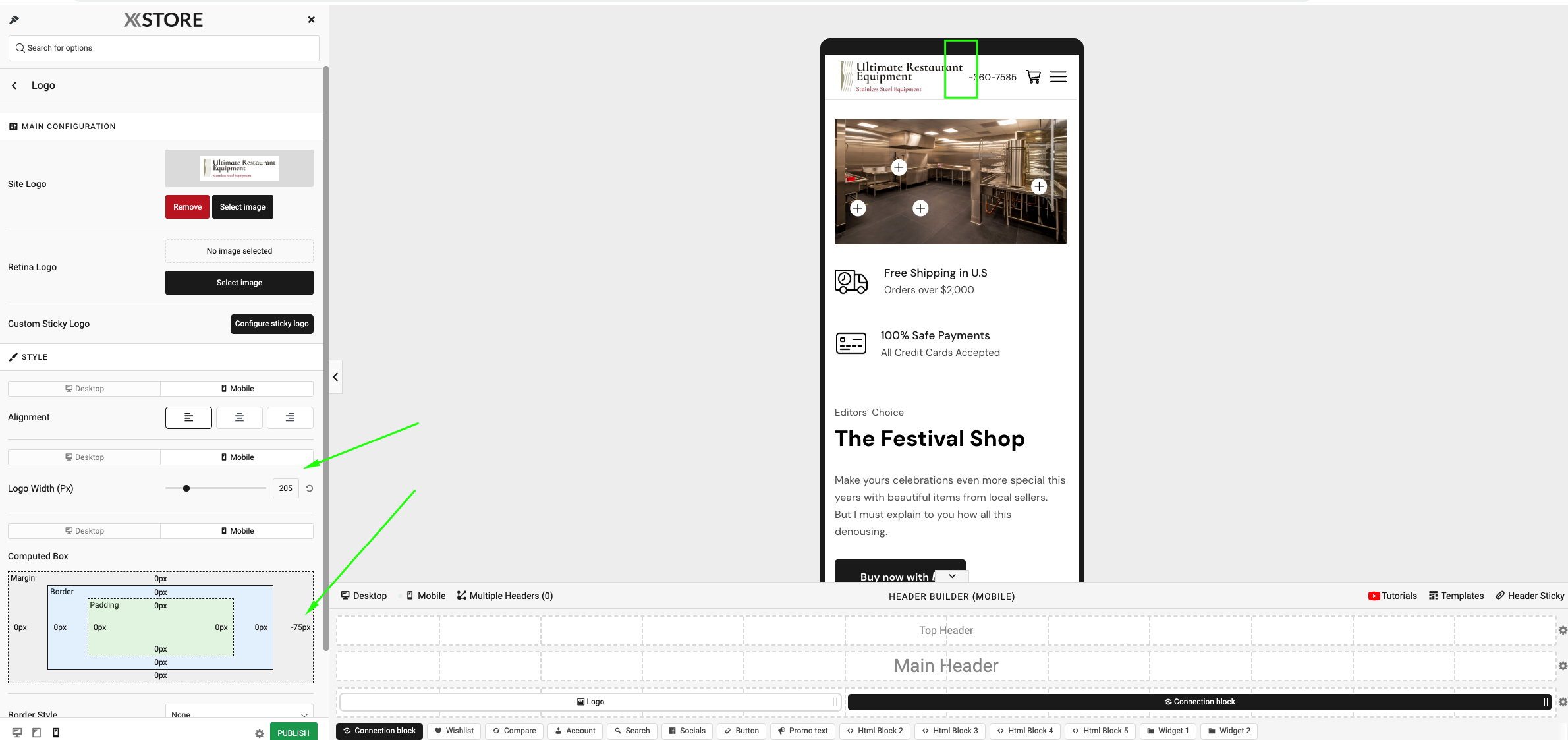
Task: Open Main Header row settings gear
Action: point(1563,666)
